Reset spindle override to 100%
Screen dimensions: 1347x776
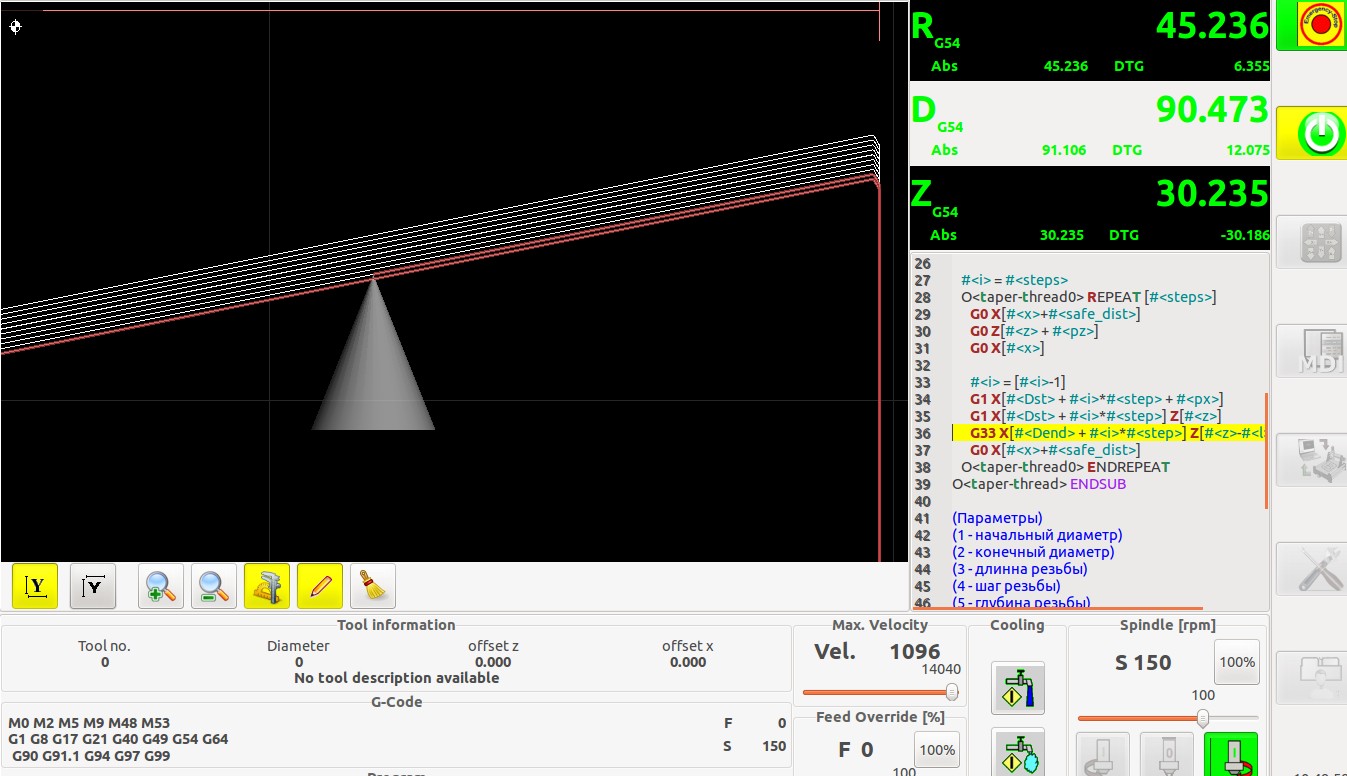coord(1236,662)
